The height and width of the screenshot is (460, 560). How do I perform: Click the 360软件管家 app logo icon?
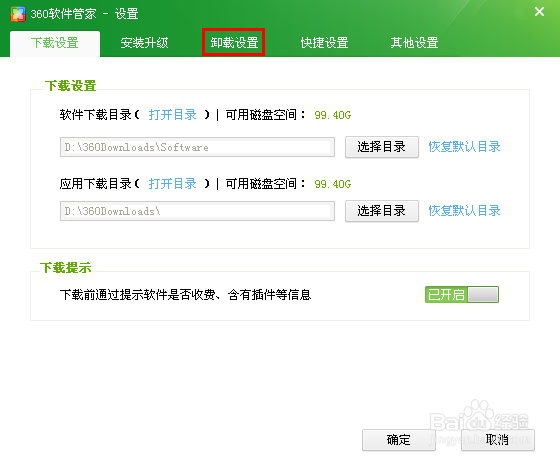(x=18, y=14)
